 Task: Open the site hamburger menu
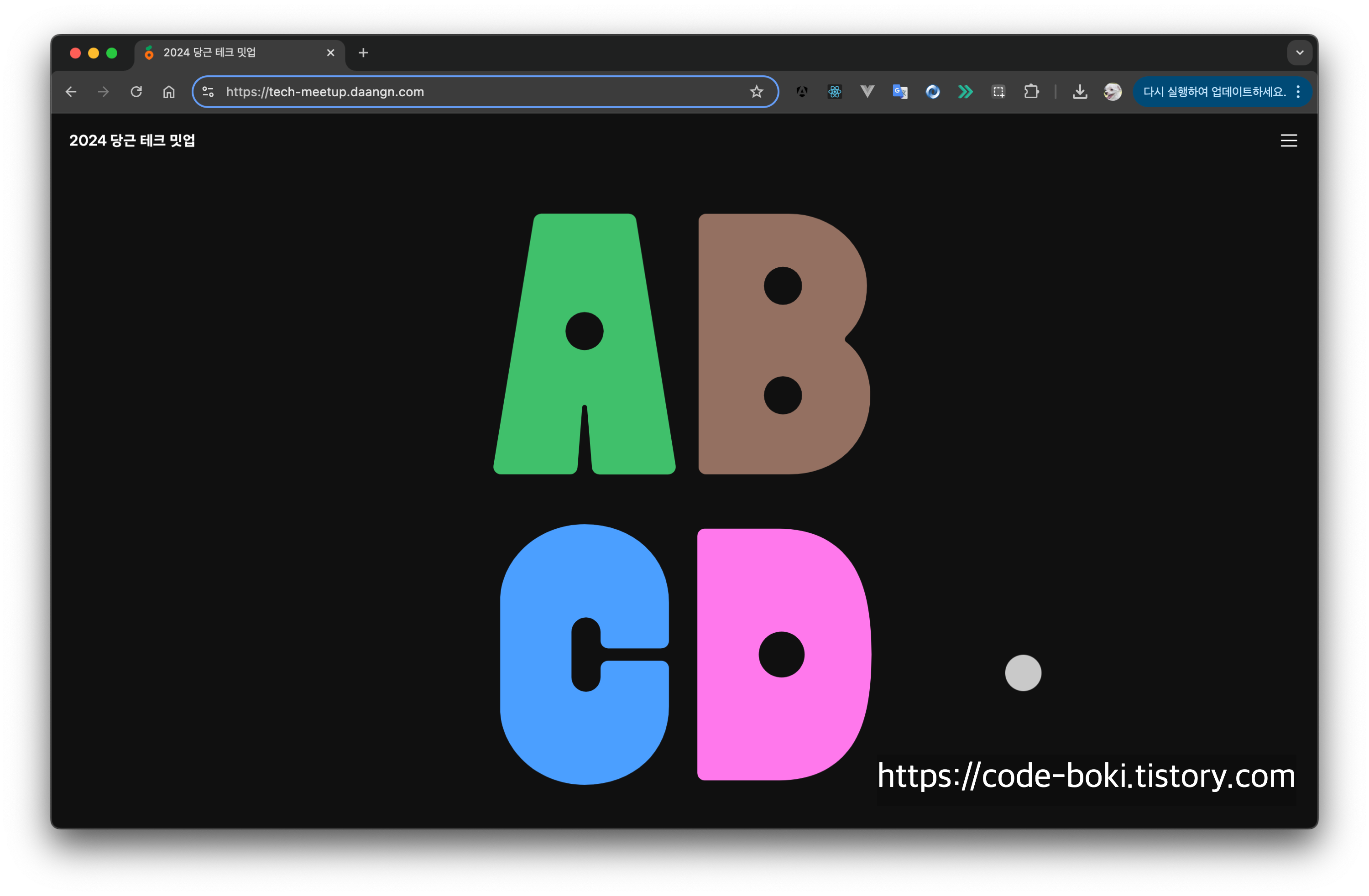tap(1289, 141)
